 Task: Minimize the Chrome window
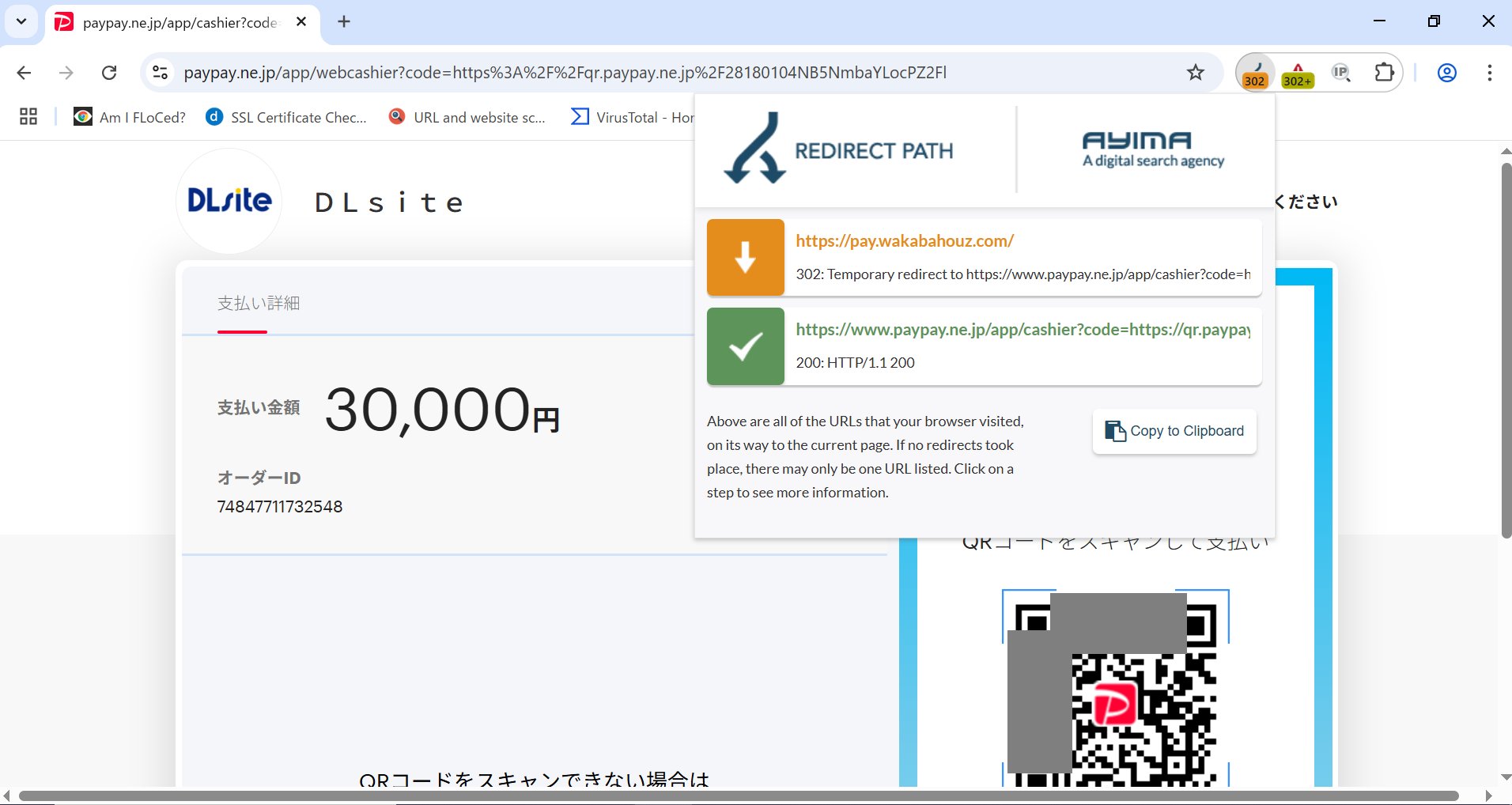click(x=1380, y=21)
